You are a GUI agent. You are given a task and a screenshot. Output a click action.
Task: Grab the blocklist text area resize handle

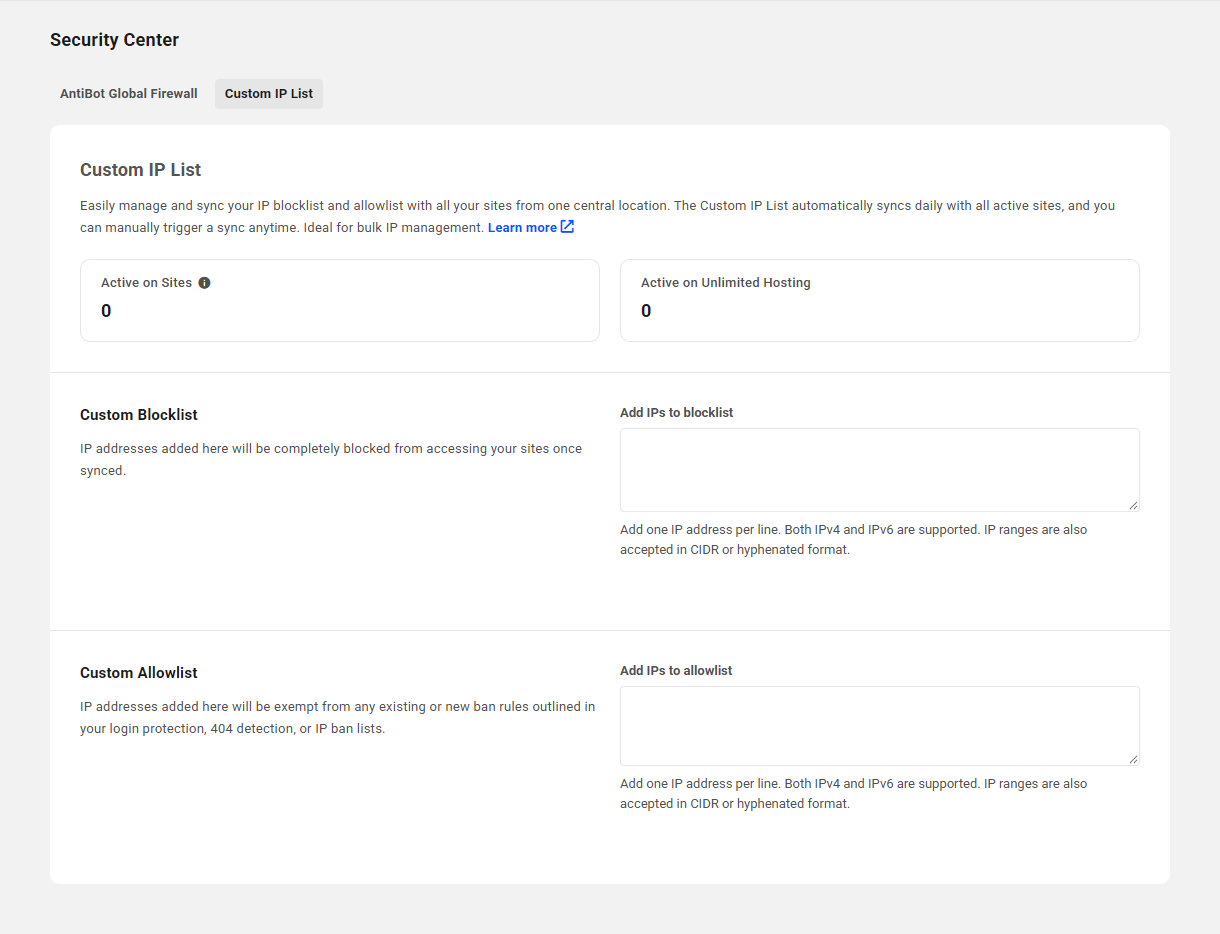[x=1133, y=505]
